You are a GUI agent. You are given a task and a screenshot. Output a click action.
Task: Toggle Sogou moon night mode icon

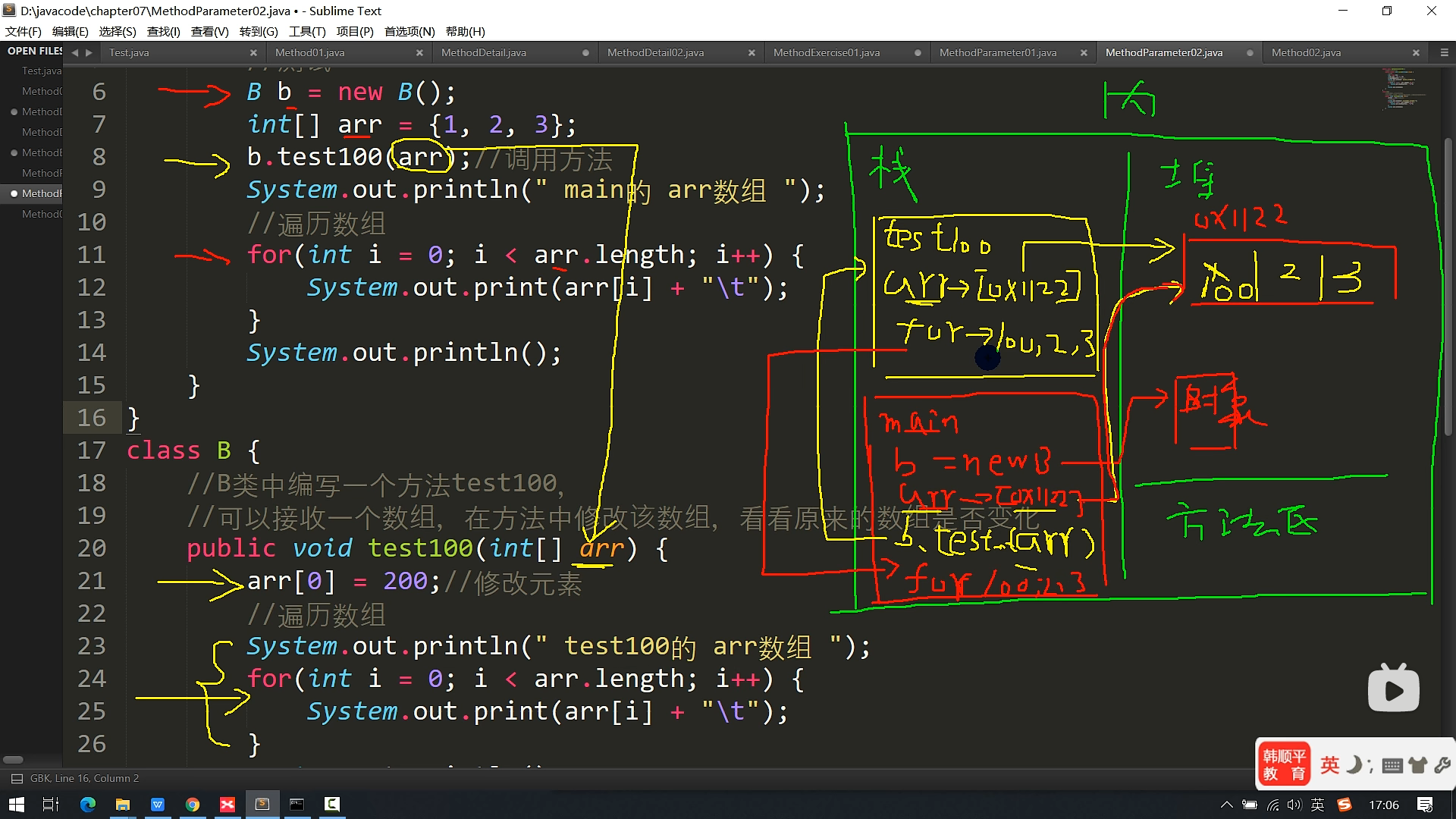point(1354,764)
